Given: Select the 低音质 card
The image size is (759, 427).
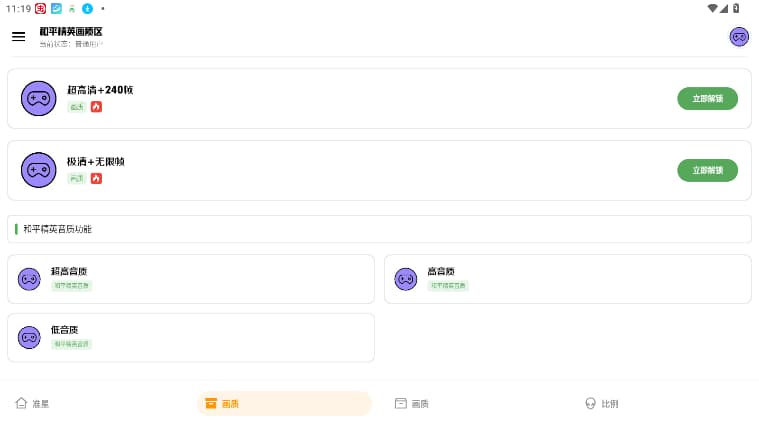Looking at the screenshot, I should click(191, 337).
